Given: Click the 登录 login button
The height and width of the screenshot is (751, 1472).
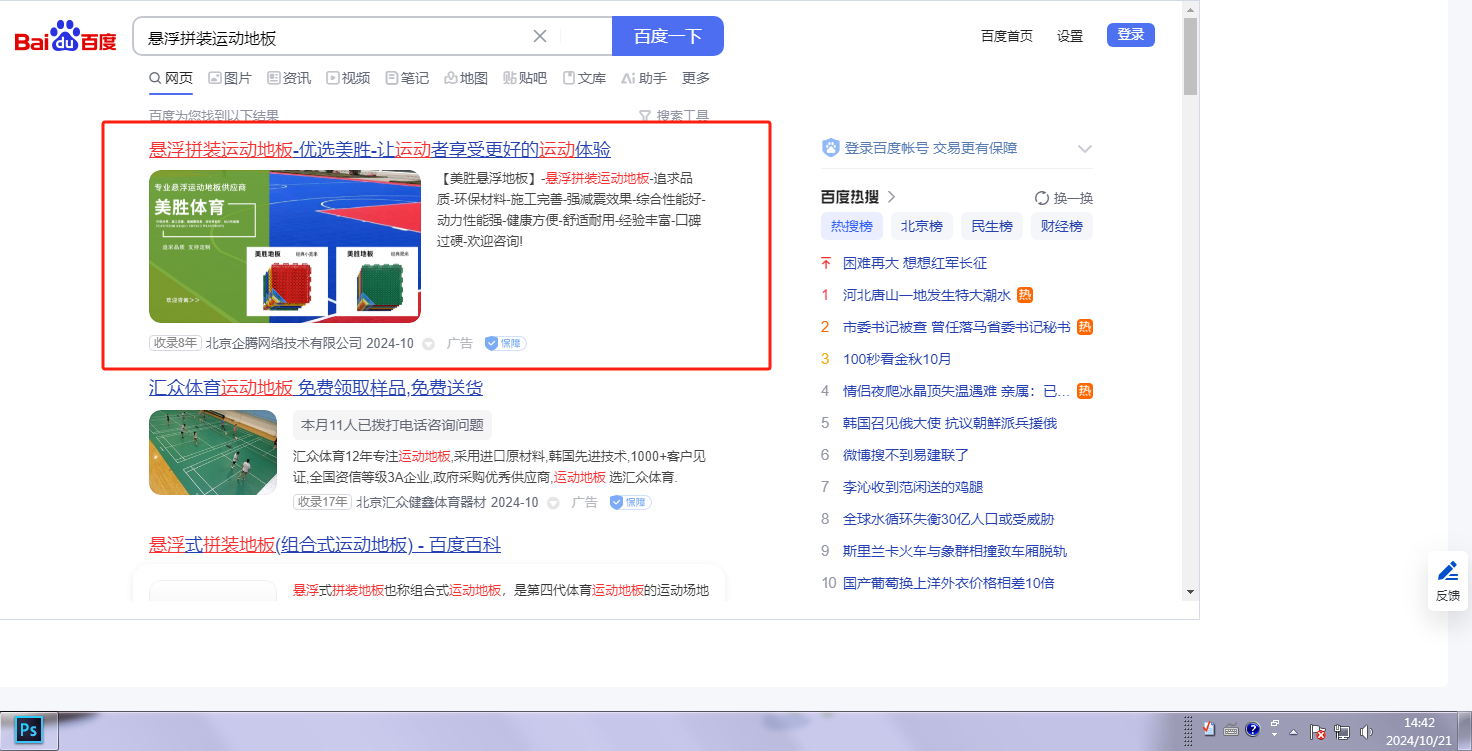Looking at the screenshot, I should click(1130, 35).
